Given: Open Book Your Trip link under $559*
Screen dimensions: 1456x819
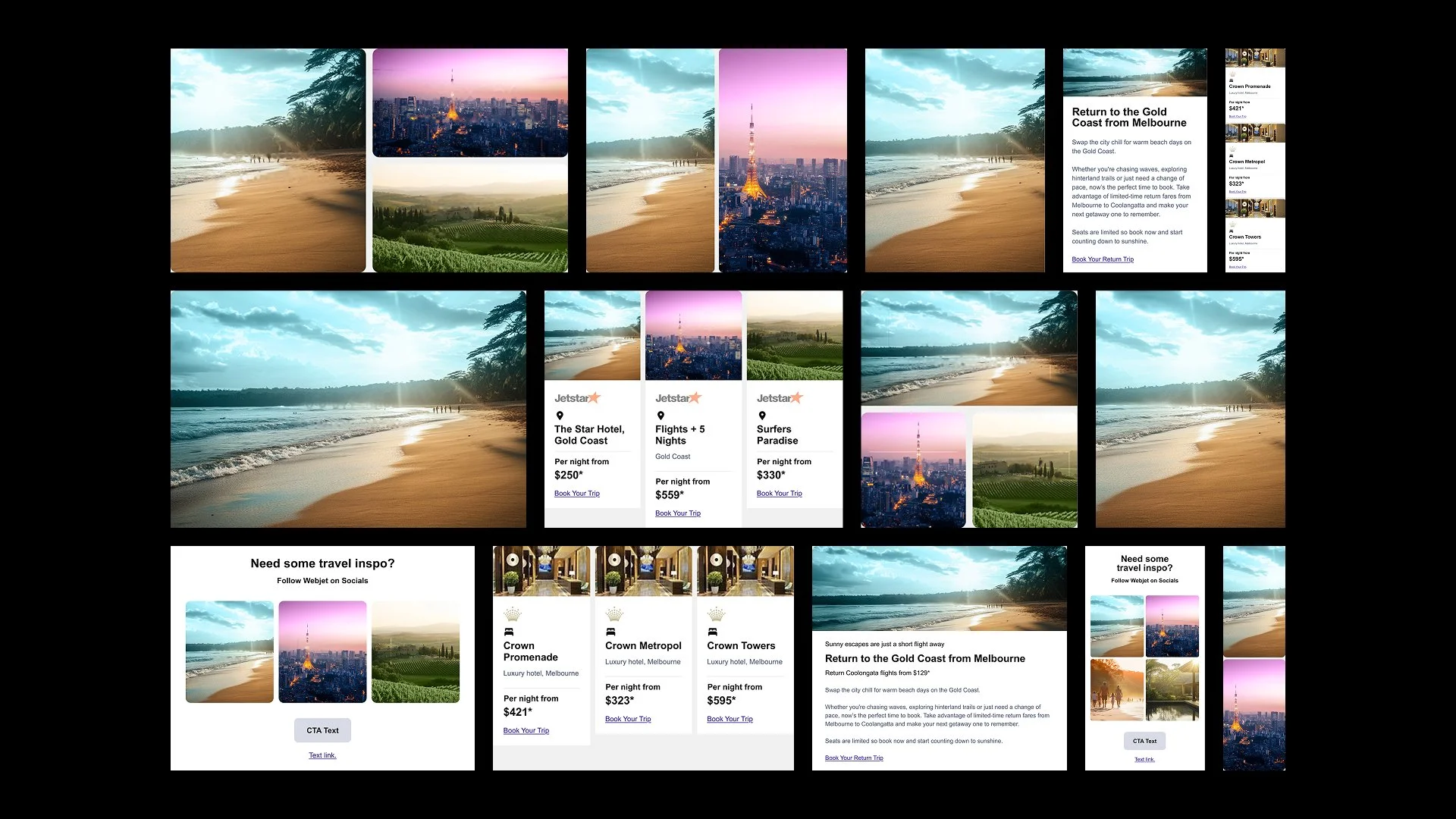Looking at the screenshot, I should pos(678,513).
